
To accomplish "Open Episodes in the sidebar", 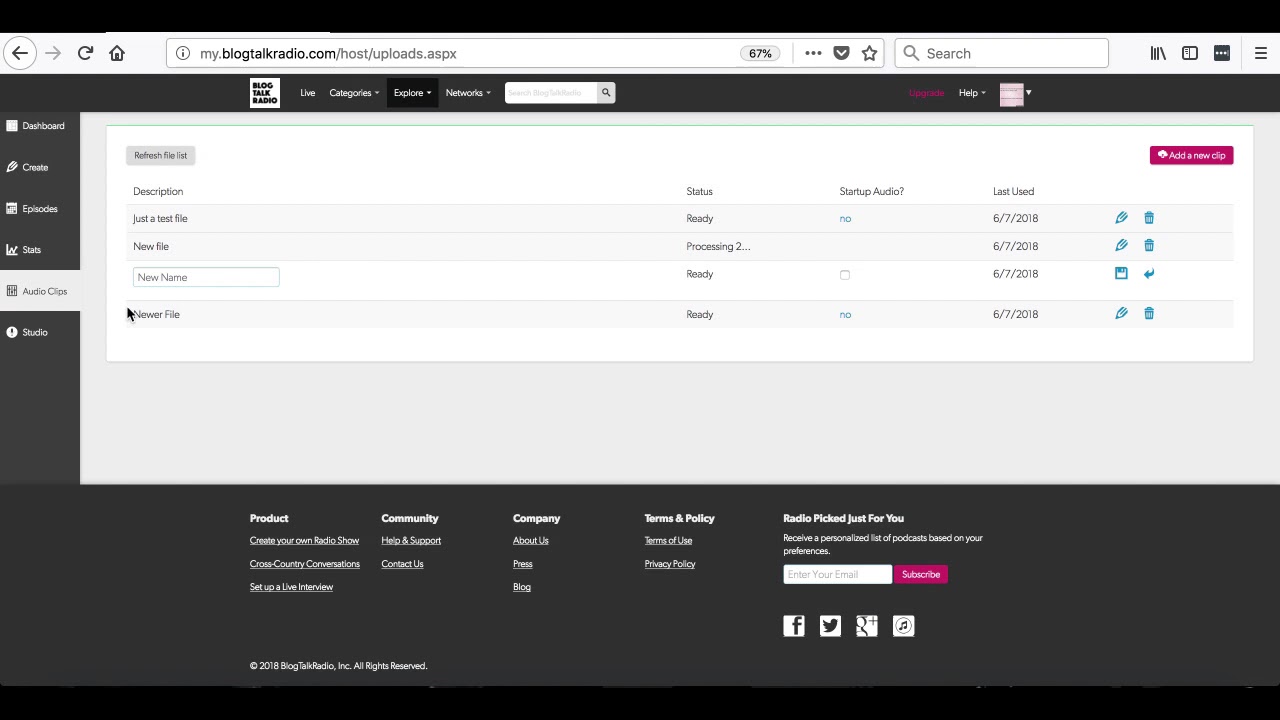I will [x=32, y=209].
